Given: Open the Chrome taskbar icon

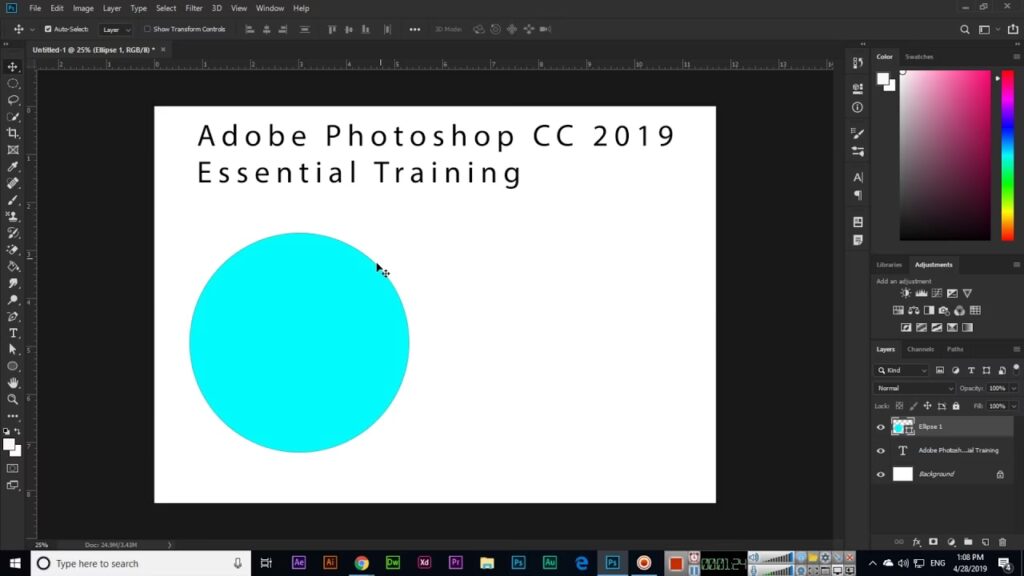Looking at the screenshot, I should pos(361,563).
